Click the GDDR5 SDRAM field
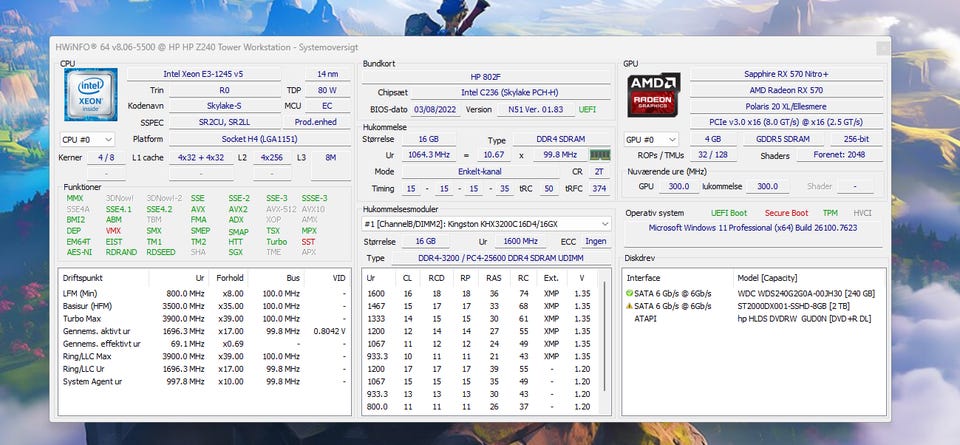This screenshot has height=445, width=960. click(782, 139)
